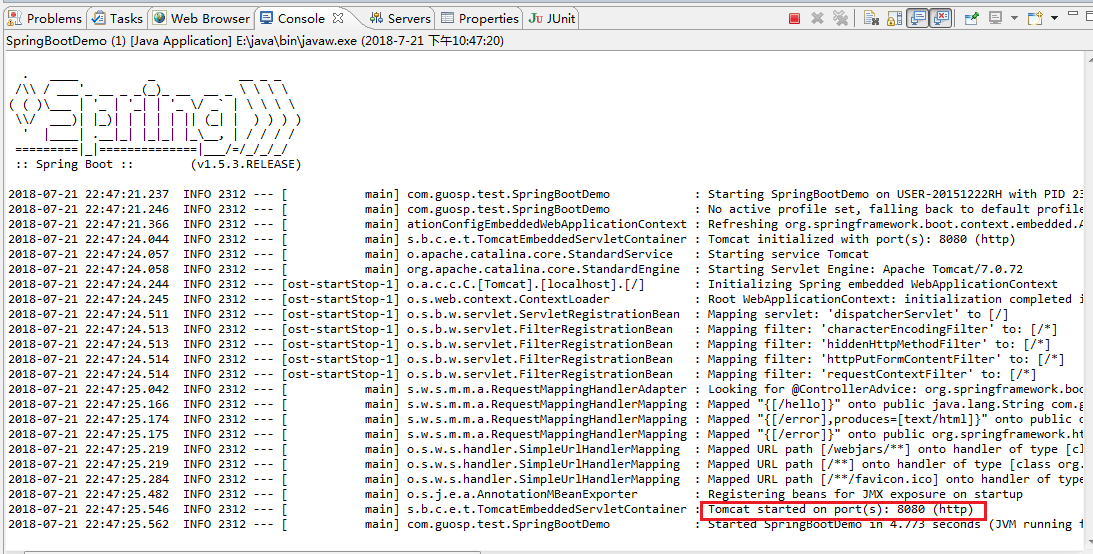Image resolution: width=1093 pixels, height=554 pixels.
Task: Toggle show console when standard out changes
Action: [x=918, y=19]
